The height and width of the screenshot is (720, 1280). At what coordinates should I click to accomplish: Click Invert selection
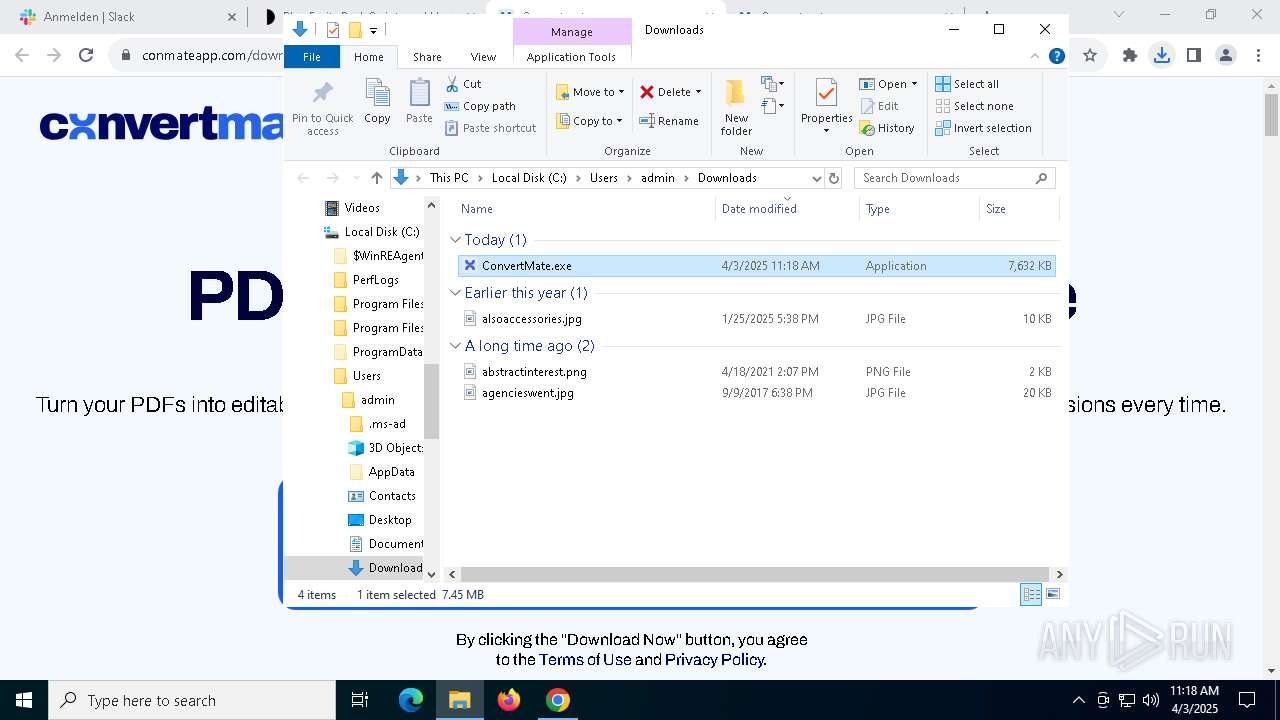(x=983, y=128)
